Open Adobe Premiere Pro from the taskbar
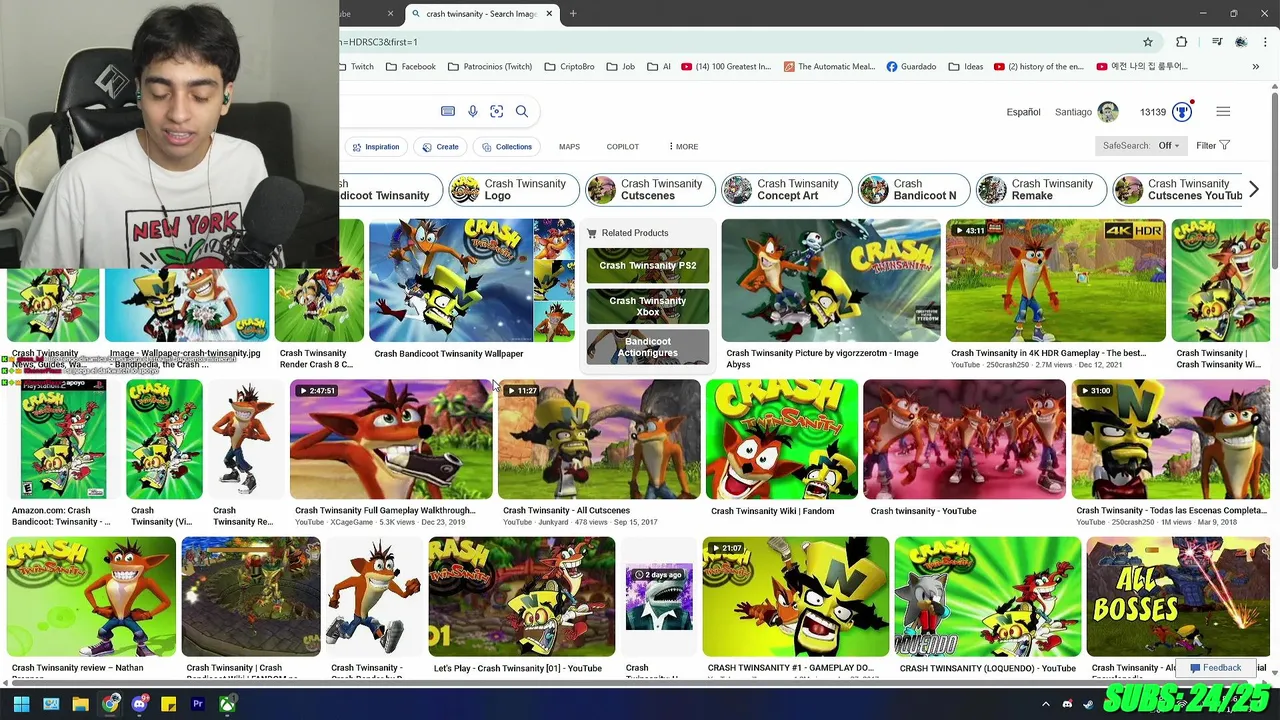This screenshot has height=720, width=1280. click(x=198, y=704)
